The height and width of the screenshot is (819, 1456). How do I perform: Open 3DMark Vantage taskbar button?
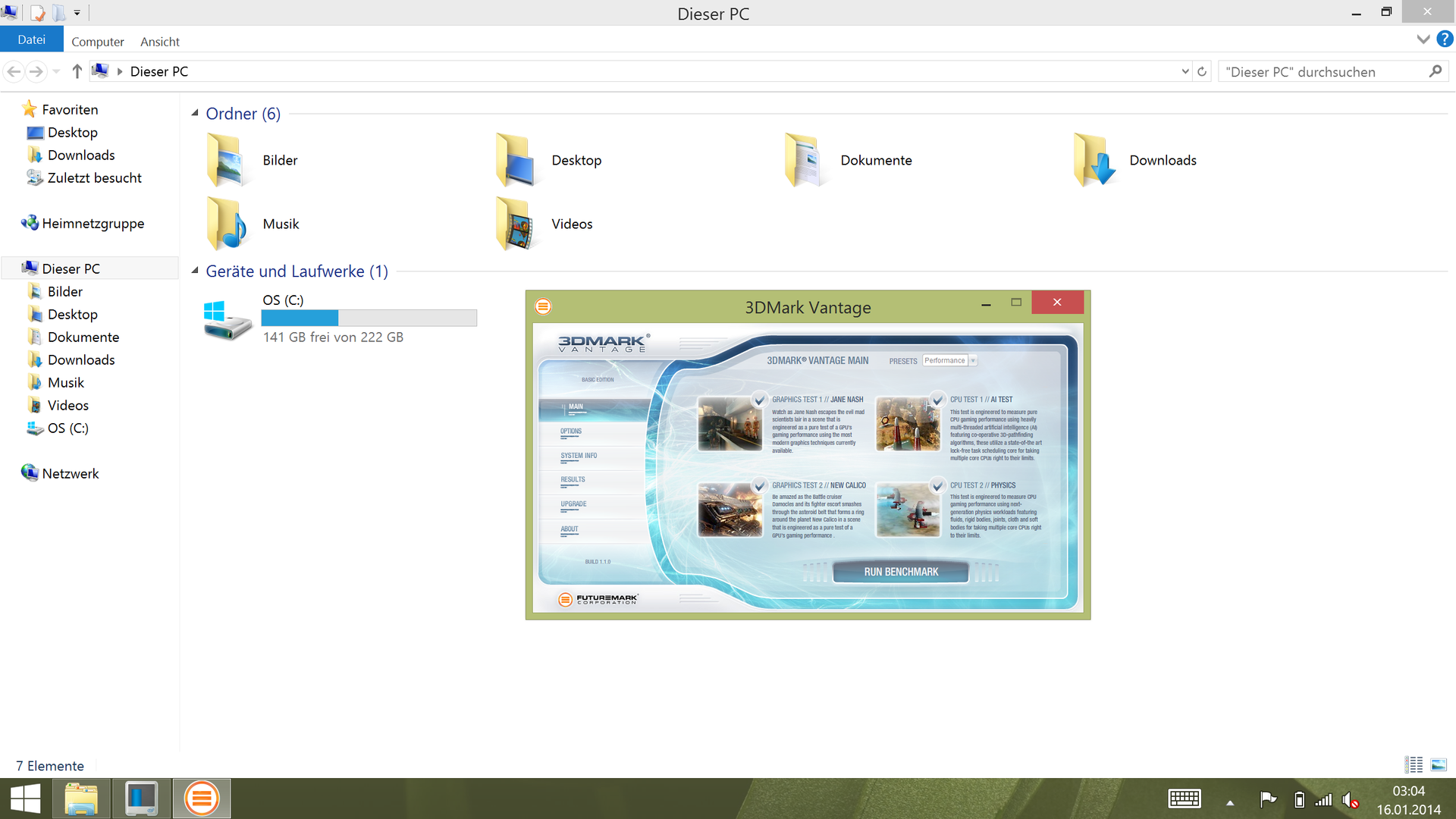202,799
